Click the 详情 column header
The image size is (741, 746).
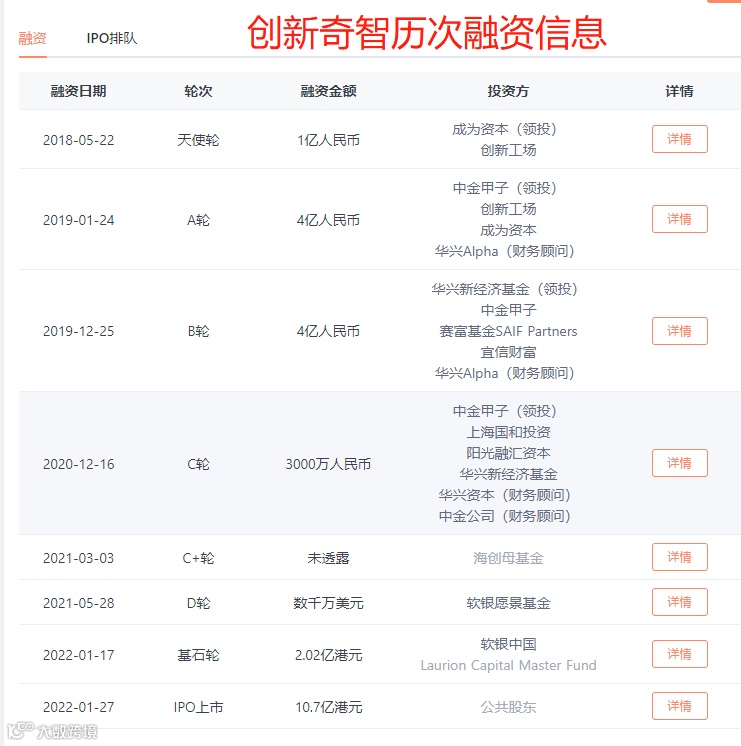[x=680, y=91]
